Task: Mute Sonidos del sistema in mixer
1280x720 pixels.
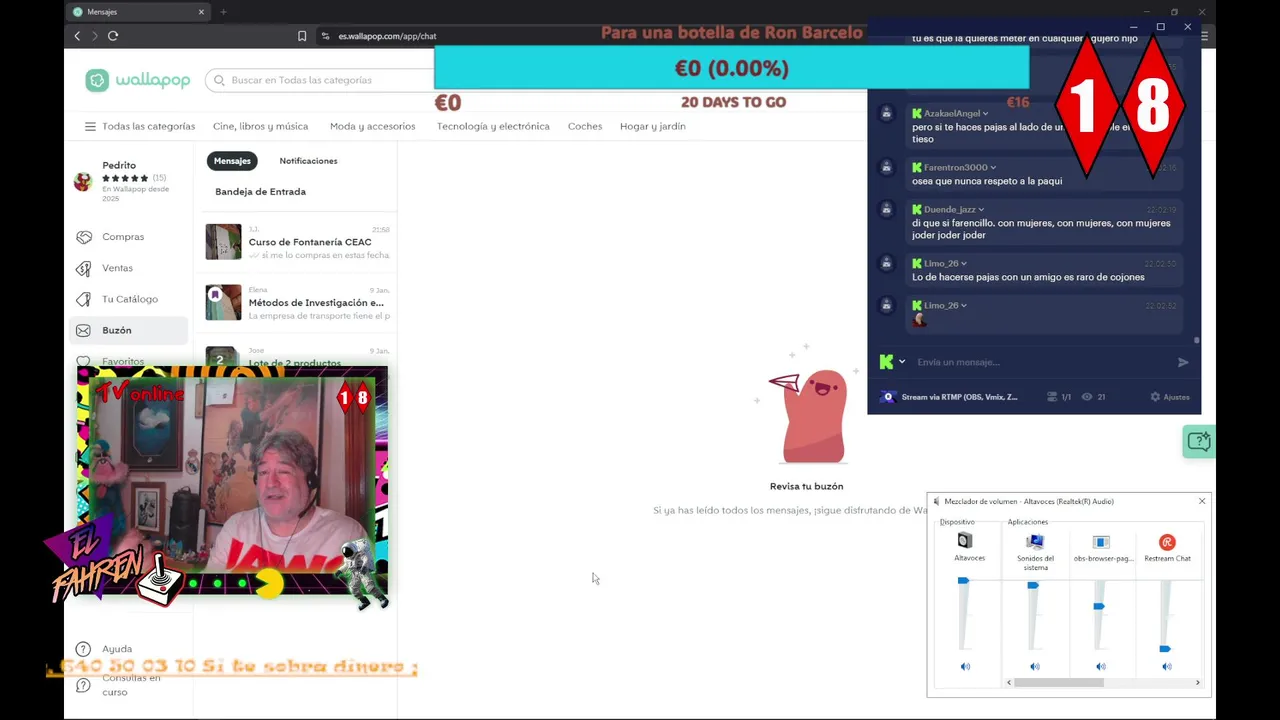Action: [x=1035, y=667]
